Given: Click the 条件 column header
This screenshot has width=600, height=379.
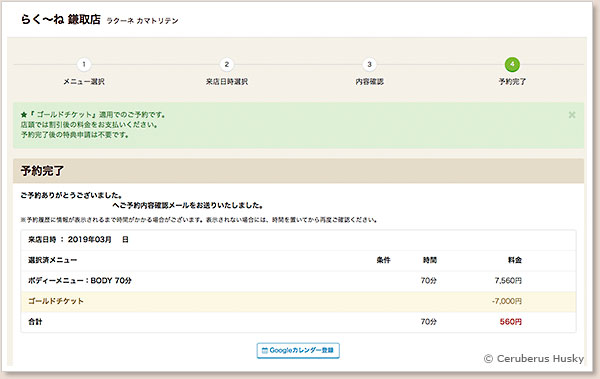Looking at the screenshot, I should tap(383, 260).
